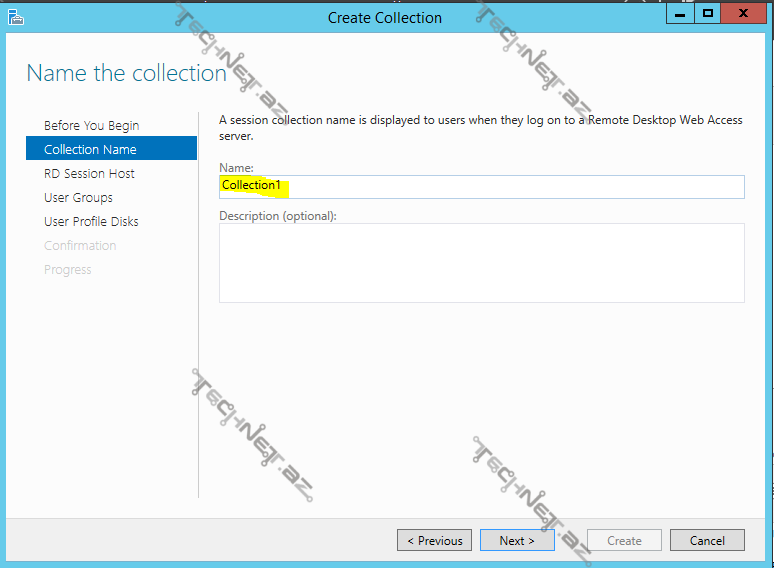774x568 pixels.
Task: Open the RD Session Host step
Action: [x=89, y=173]
